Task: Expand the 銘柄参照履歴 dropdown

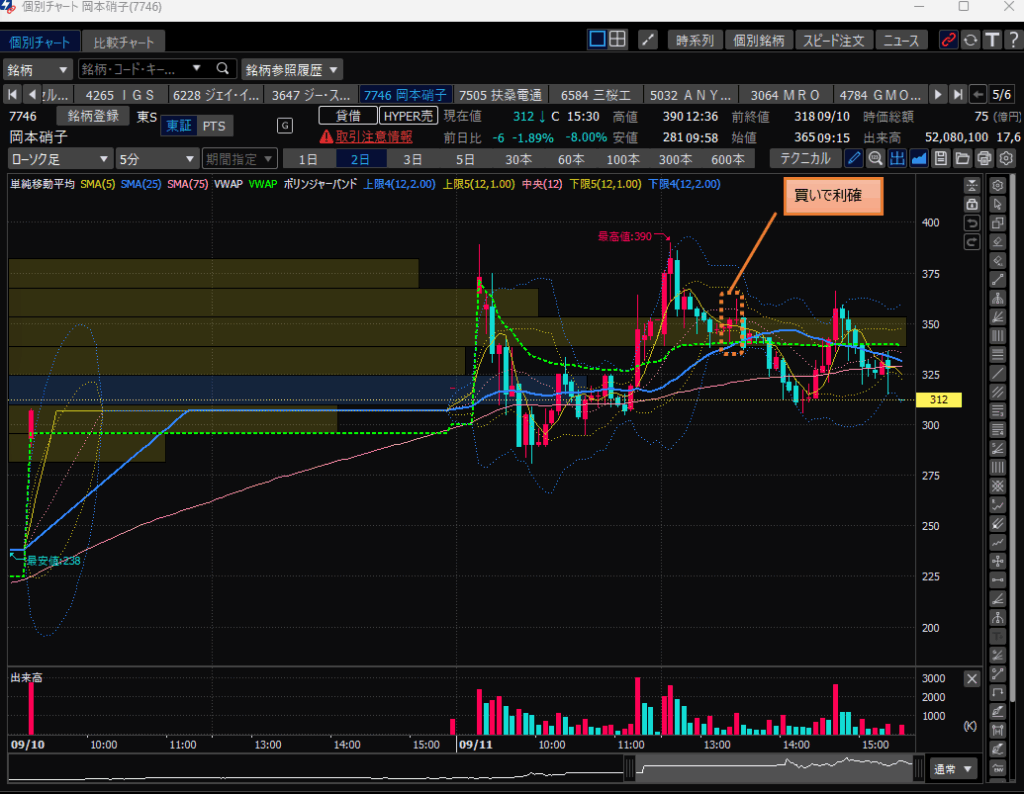Action: [x=292, y=70]
